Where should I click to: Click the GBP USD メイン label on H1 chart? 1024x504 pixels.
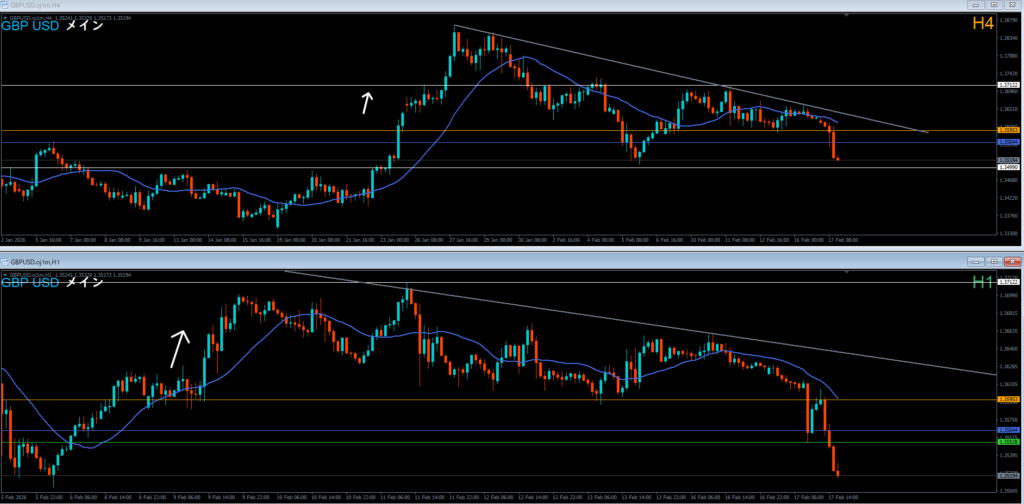point(52,283)
